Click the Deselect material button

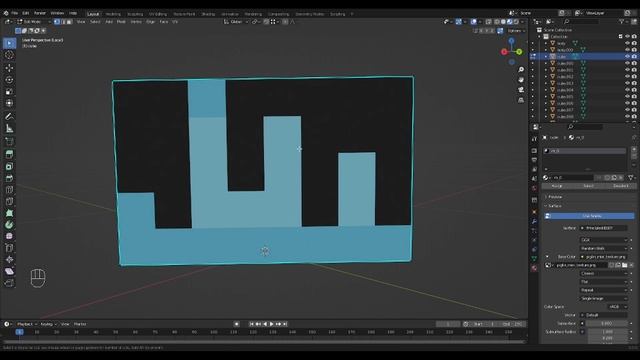(621, 186)
